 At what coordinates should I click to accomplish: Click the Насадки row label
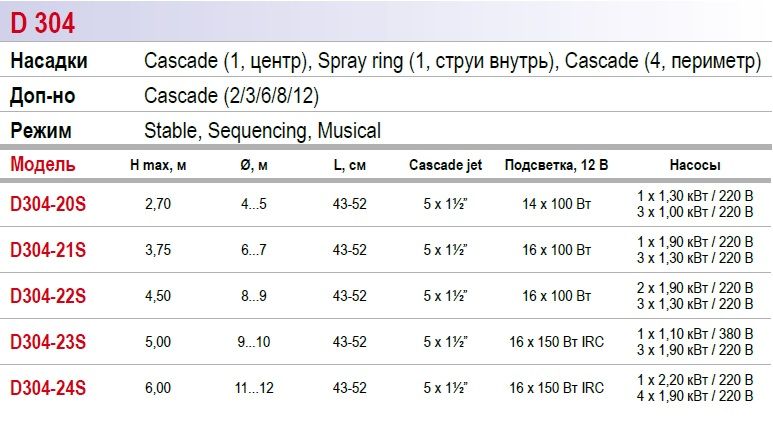coord(49,61)
